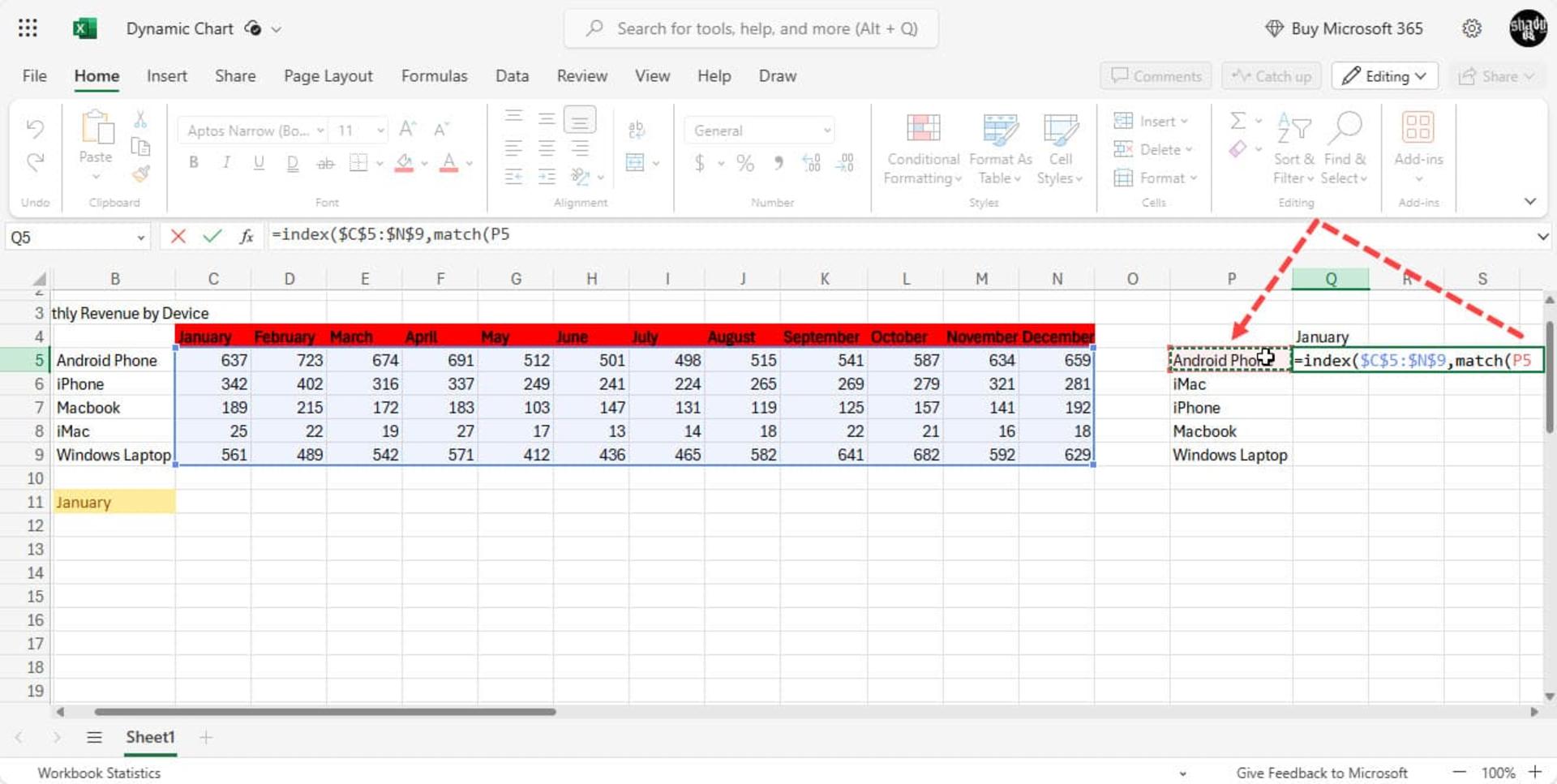The height and width of the screenshot is (784, 1557).
Task: Click the Undo arrow icon
Action: [35, 128]
